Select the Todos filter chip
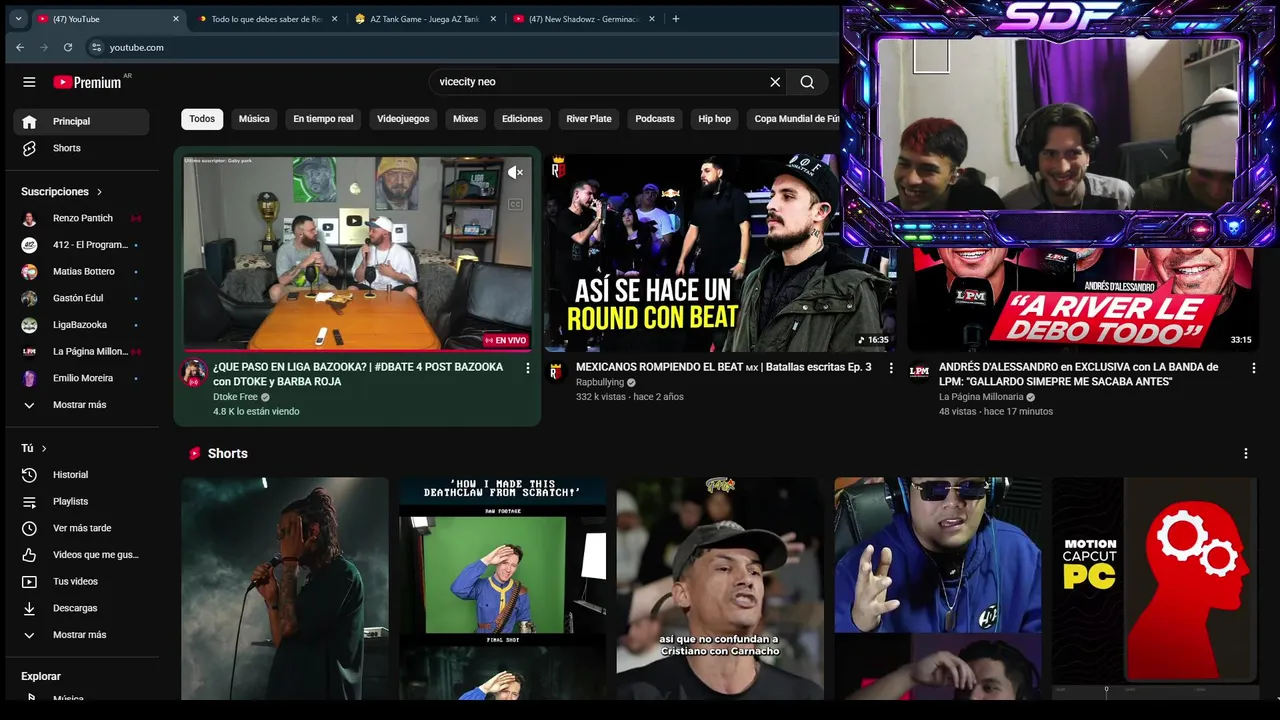The height and width of the screenshot is (720, 1280). [x=202, y=119]
